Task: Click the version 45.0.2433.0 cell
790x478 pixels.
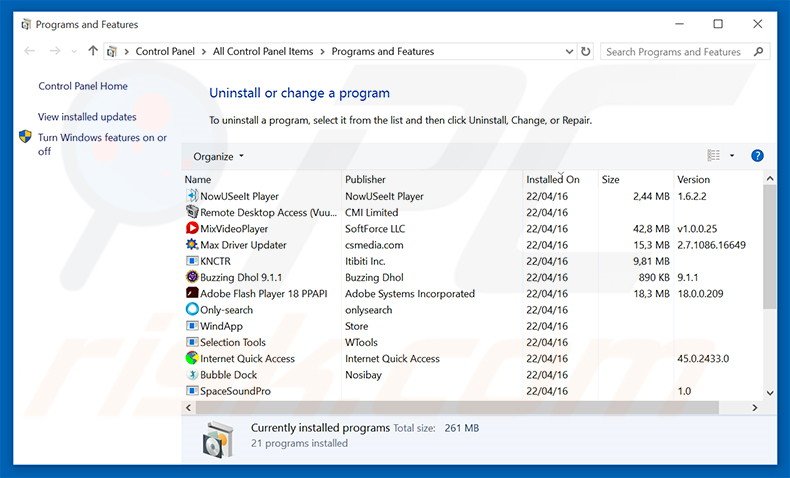Action: coord(703,359)
